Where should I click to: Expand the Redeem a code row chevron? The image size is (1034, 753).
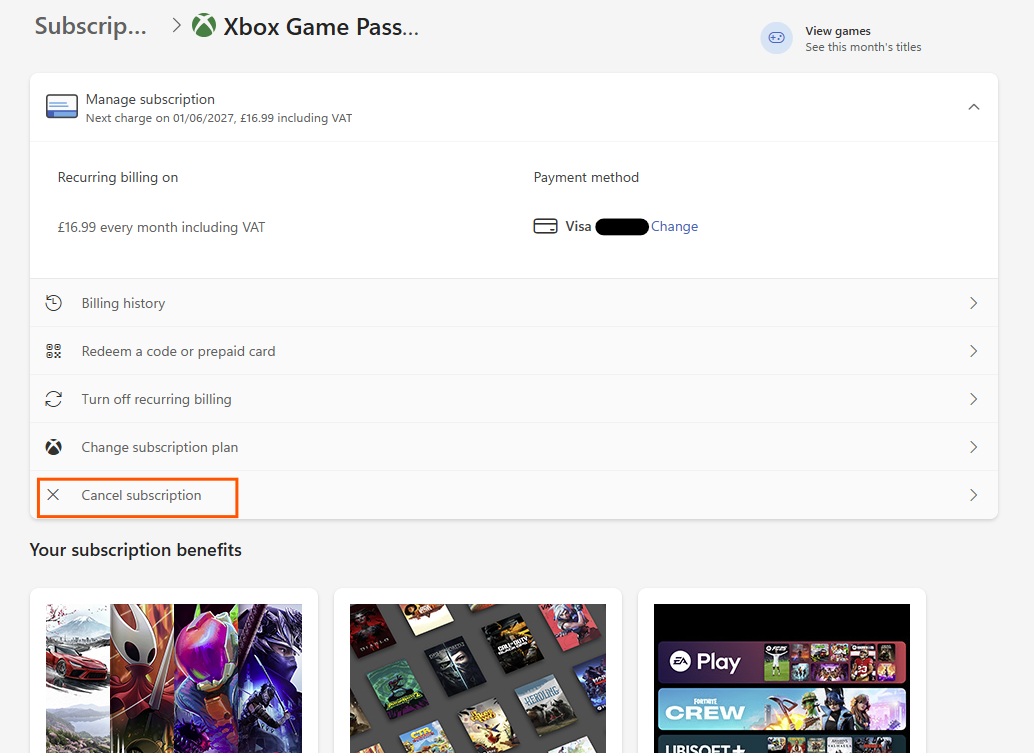tap(973, 351)
